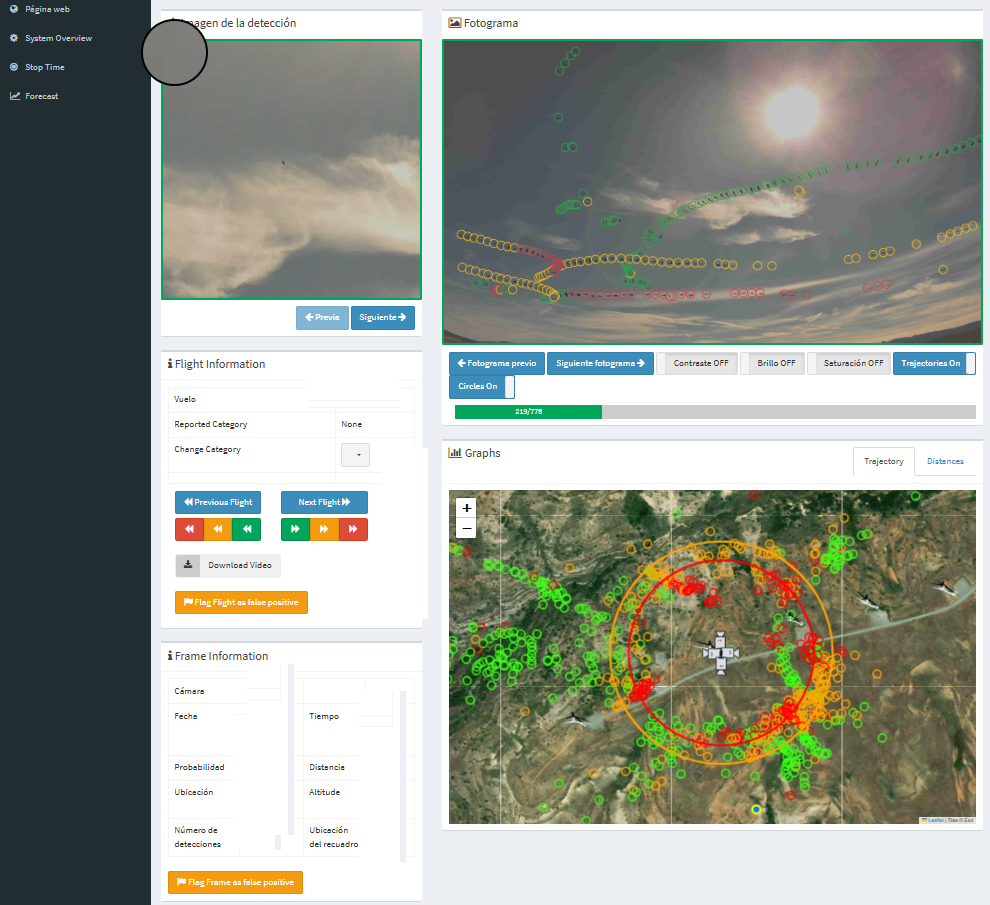990x905 pixels.
Task: Open System Overview in the sidebar
Action: [58, 38]
